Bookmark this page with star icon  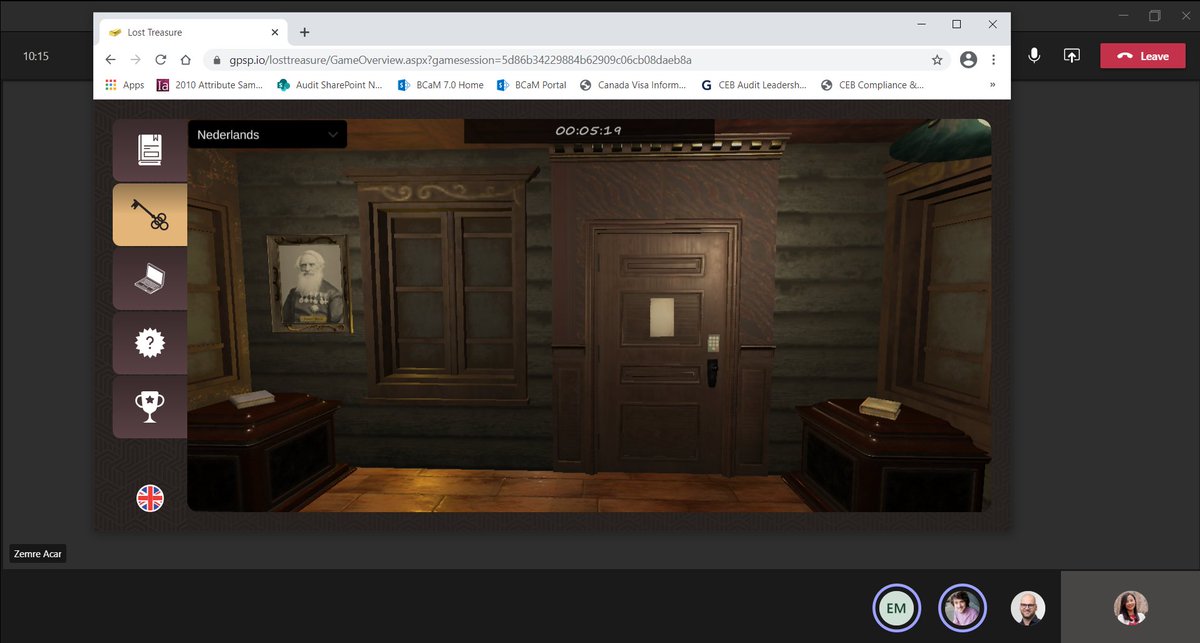click(937, 60)
